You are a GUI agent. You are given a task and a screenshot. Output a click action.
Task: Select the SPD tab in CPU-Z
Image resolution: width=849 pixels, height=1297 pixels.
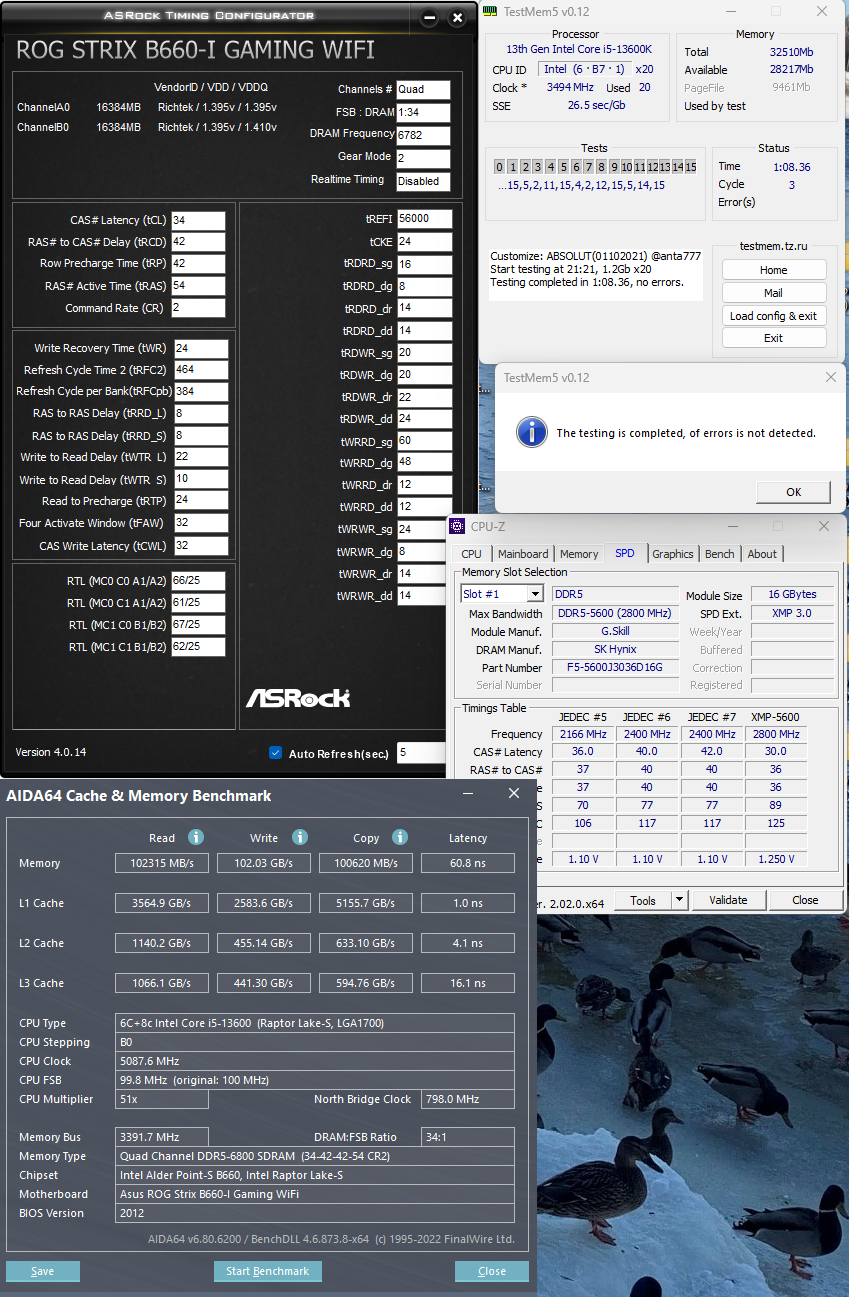click(625, 553)
